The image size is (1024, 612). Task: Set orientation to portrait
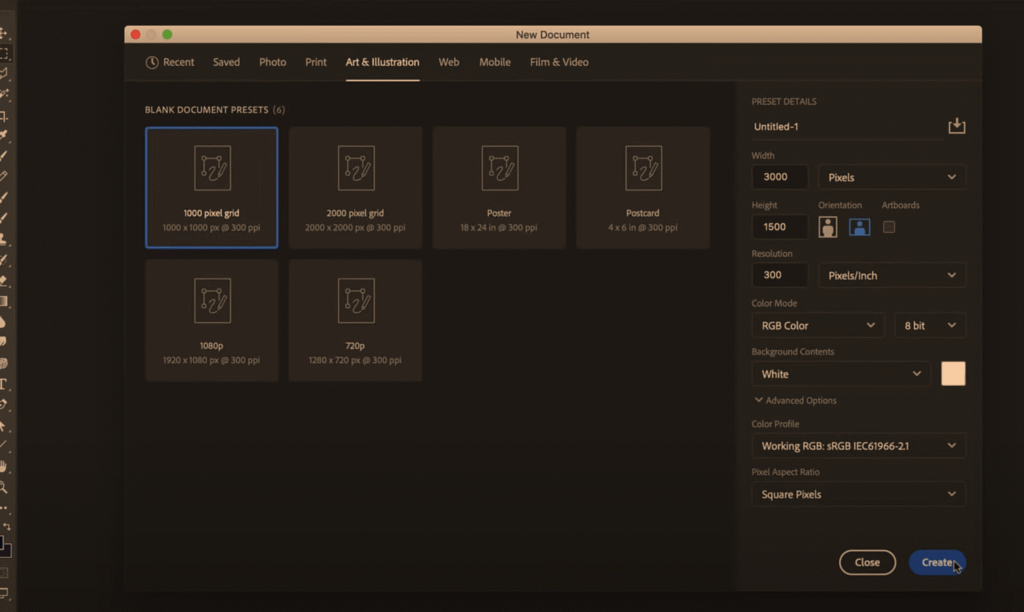(828, 227)
